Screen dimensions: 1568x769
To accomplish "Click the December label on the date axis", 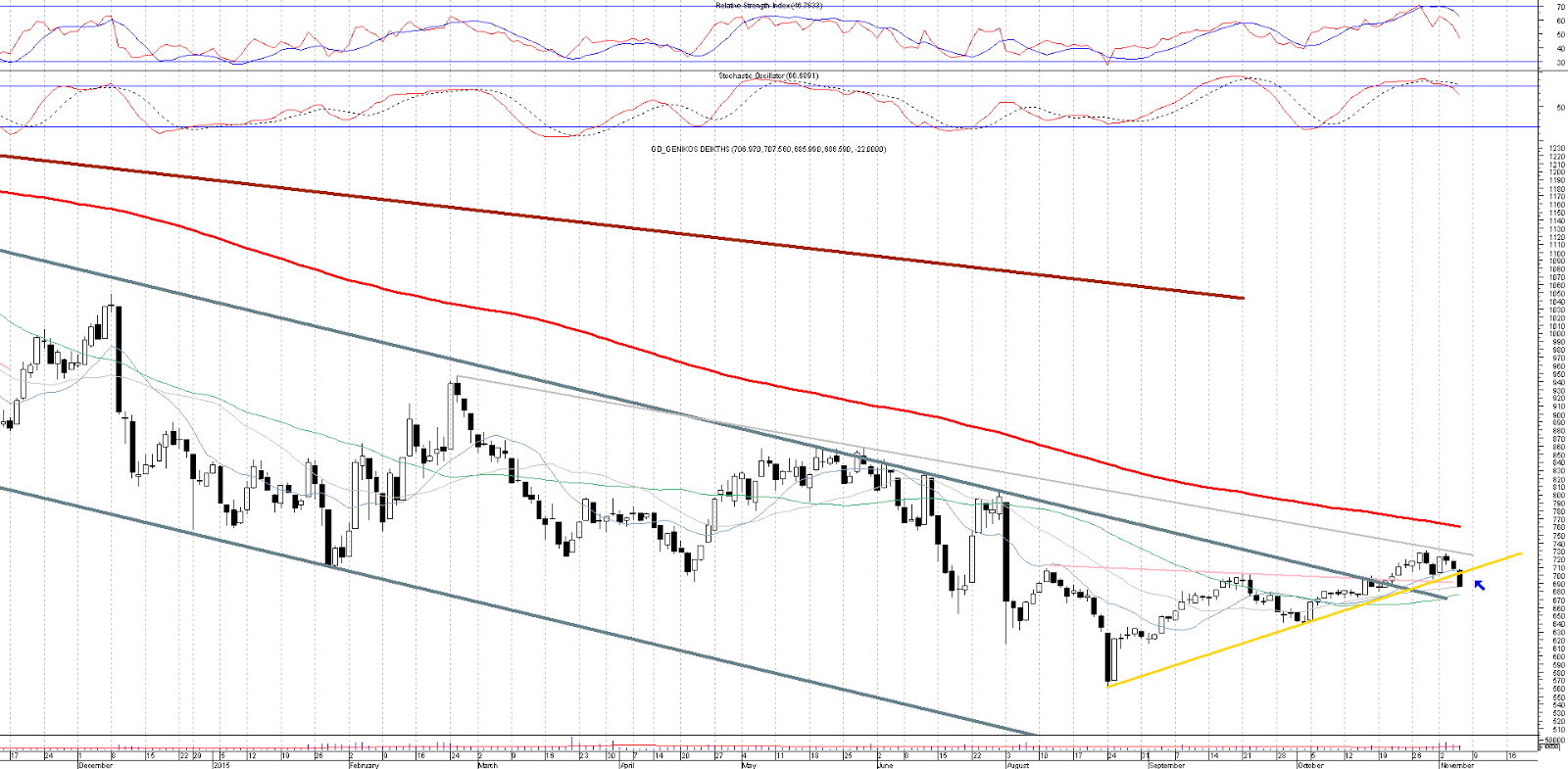I will pos(95,765).
